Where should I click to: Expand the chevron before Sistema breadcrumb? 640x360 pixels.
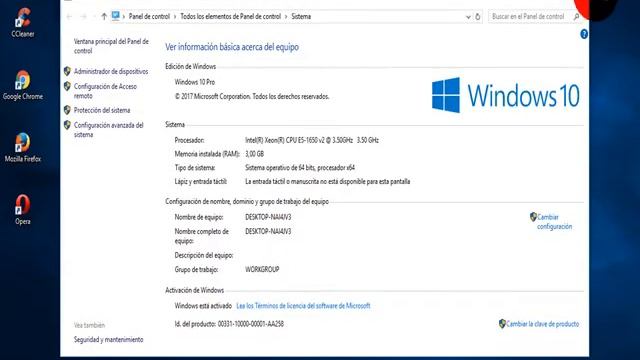(x=286, y=17)
